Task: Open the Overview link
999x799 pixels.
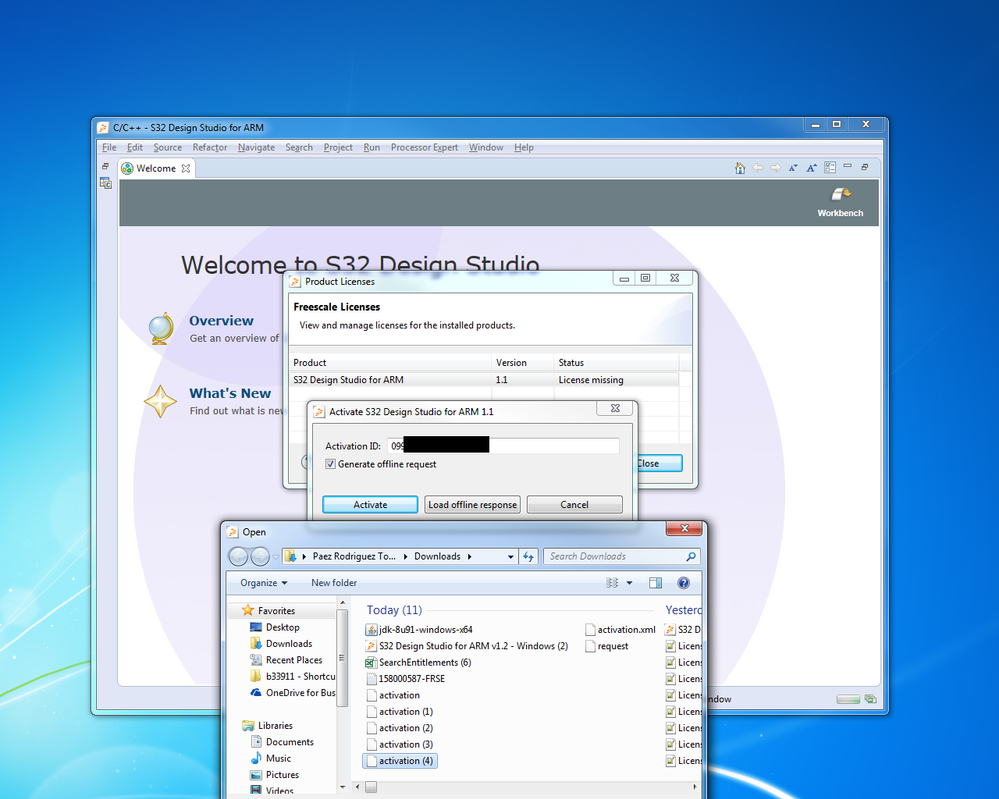Action: coord(221,320)
